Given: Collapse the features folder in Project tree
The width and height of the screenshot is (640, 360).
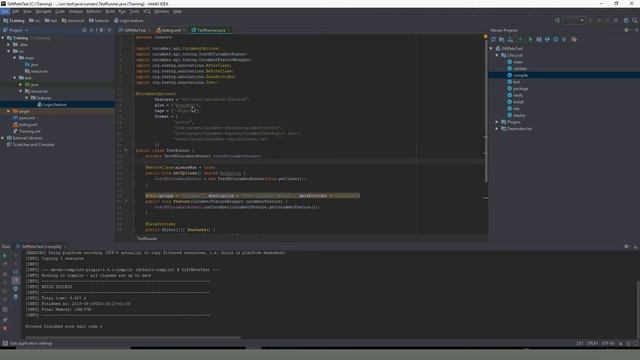Looking at the screenshot, I should tap(27, 98).
